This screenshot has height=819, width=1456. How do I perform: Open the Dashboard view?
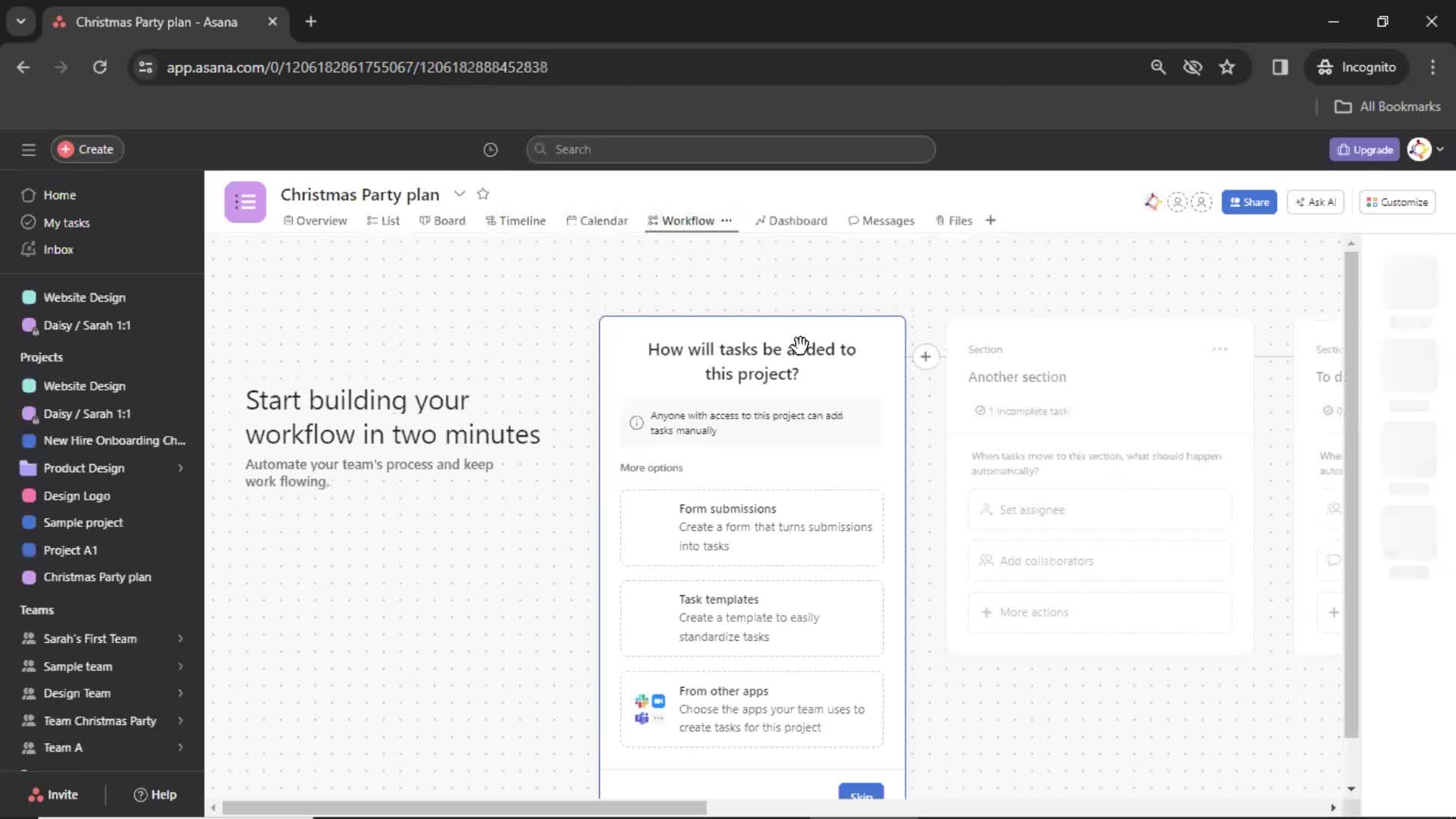pyautogui.click(x=798, y=220)
